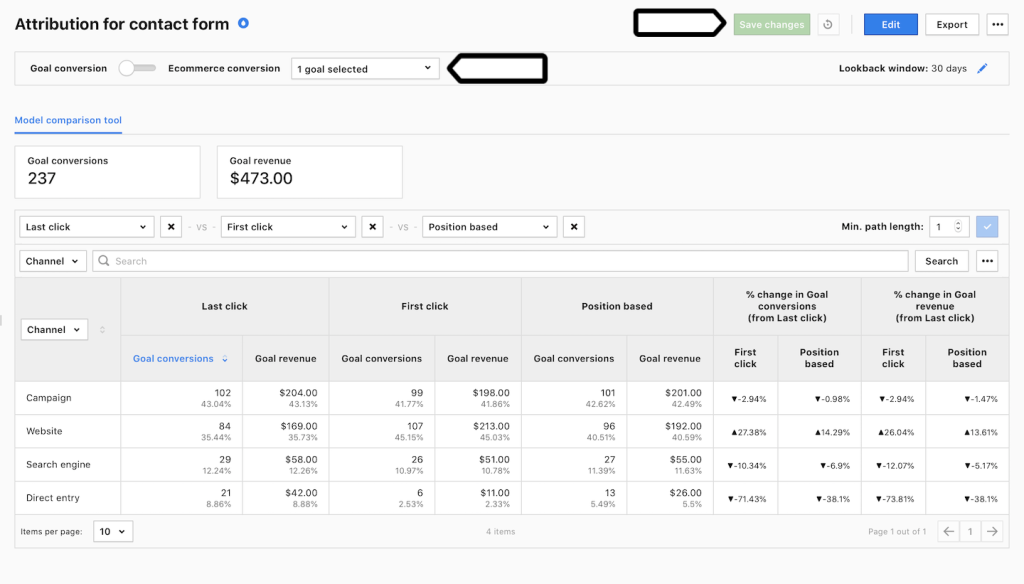
Task: Select the Model comparison tool tab
Action: tap(67, 119)
